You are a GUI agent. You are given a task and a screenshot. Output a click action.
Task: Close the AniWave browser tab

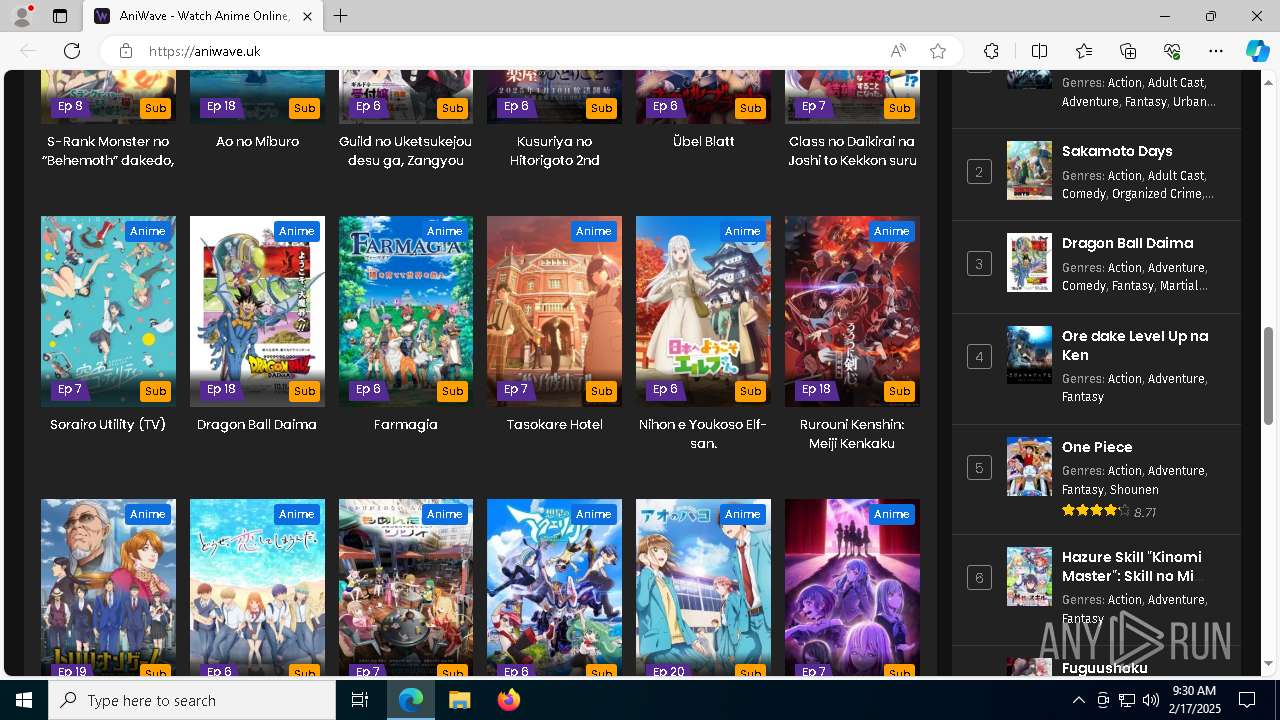[x=307, y=16]
